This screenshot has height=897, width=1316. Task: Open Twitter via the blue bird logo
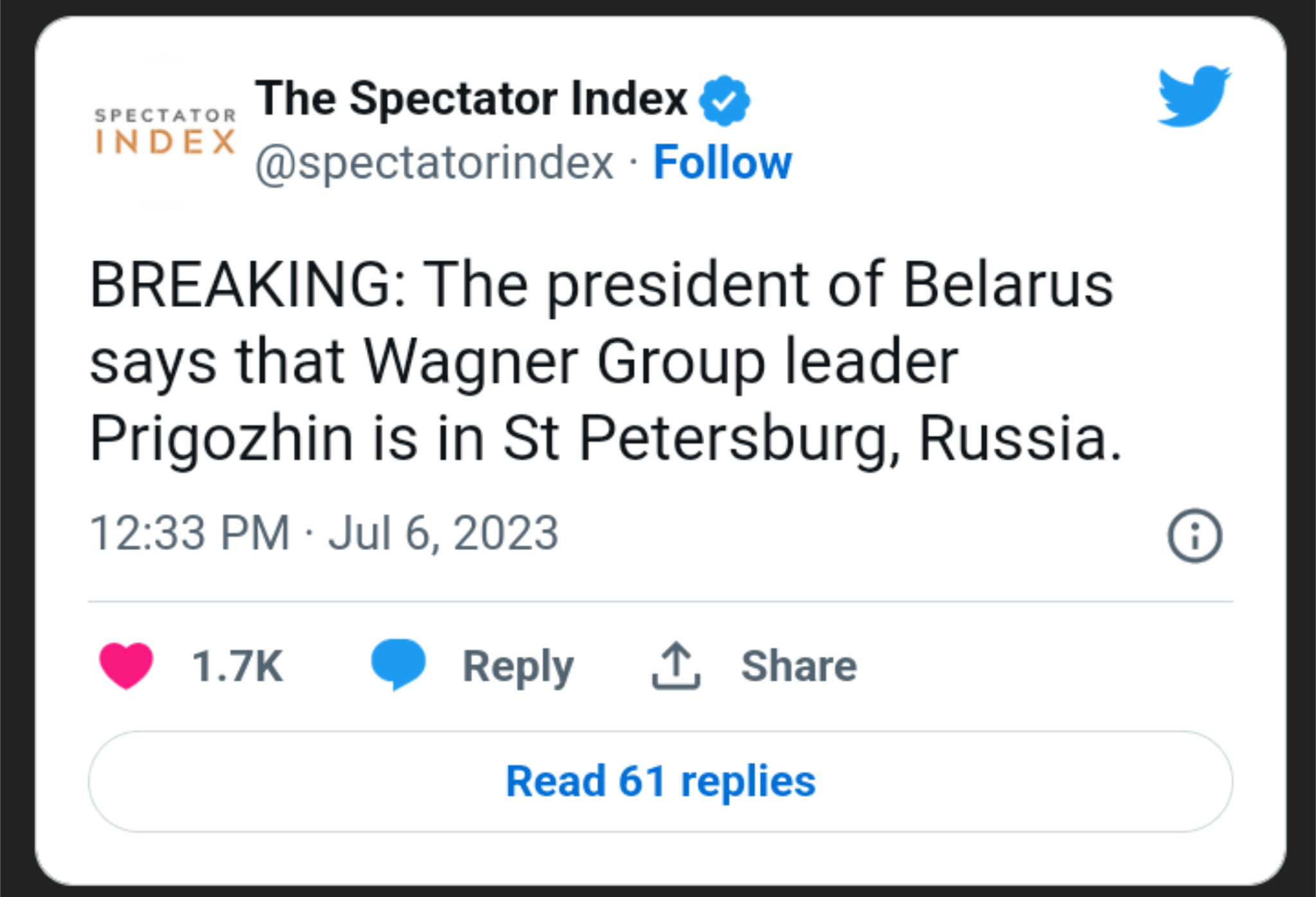(1193, 95)
